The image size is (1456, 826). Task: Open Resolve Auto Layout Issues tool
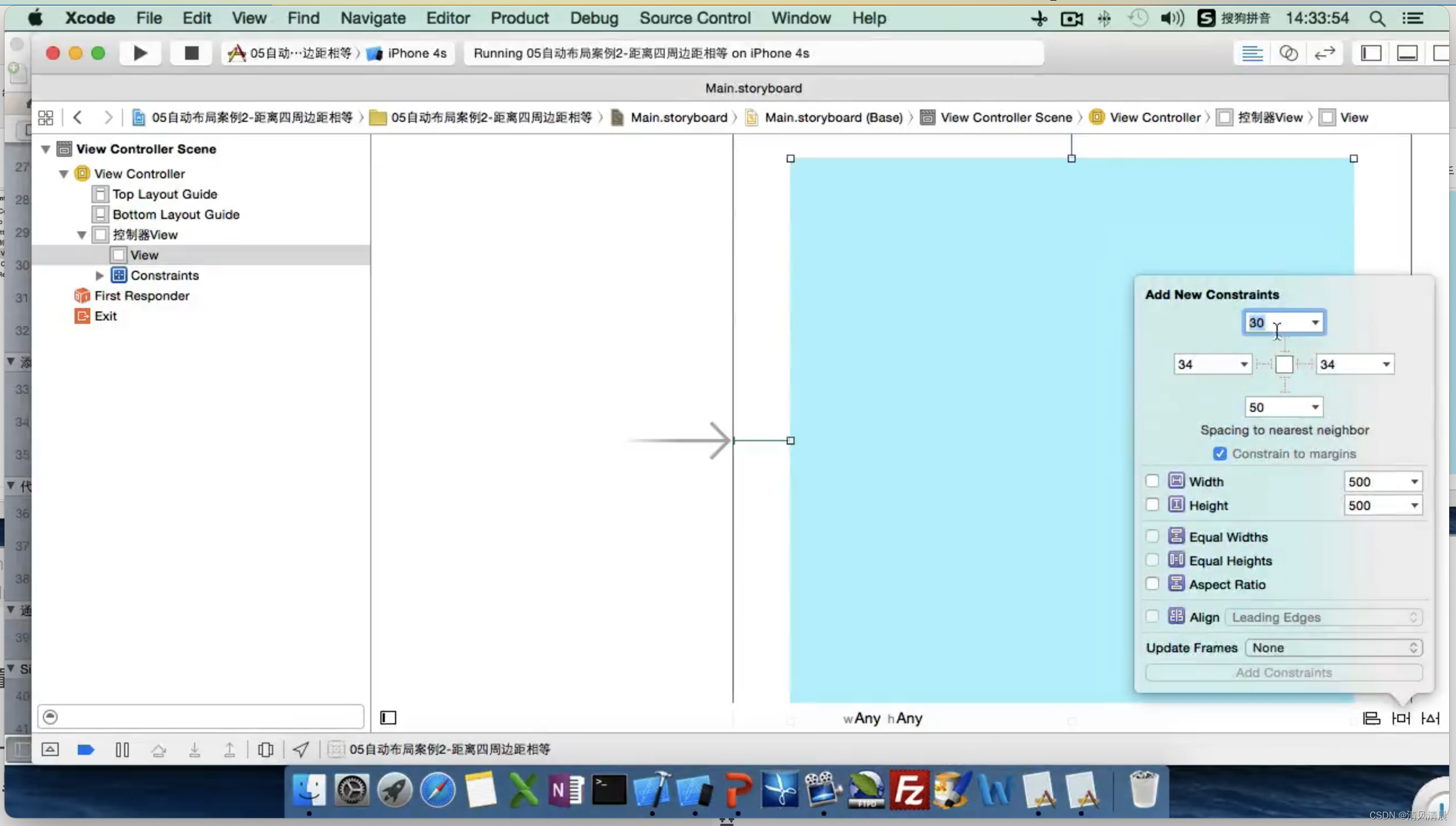tap(1430, 718)
